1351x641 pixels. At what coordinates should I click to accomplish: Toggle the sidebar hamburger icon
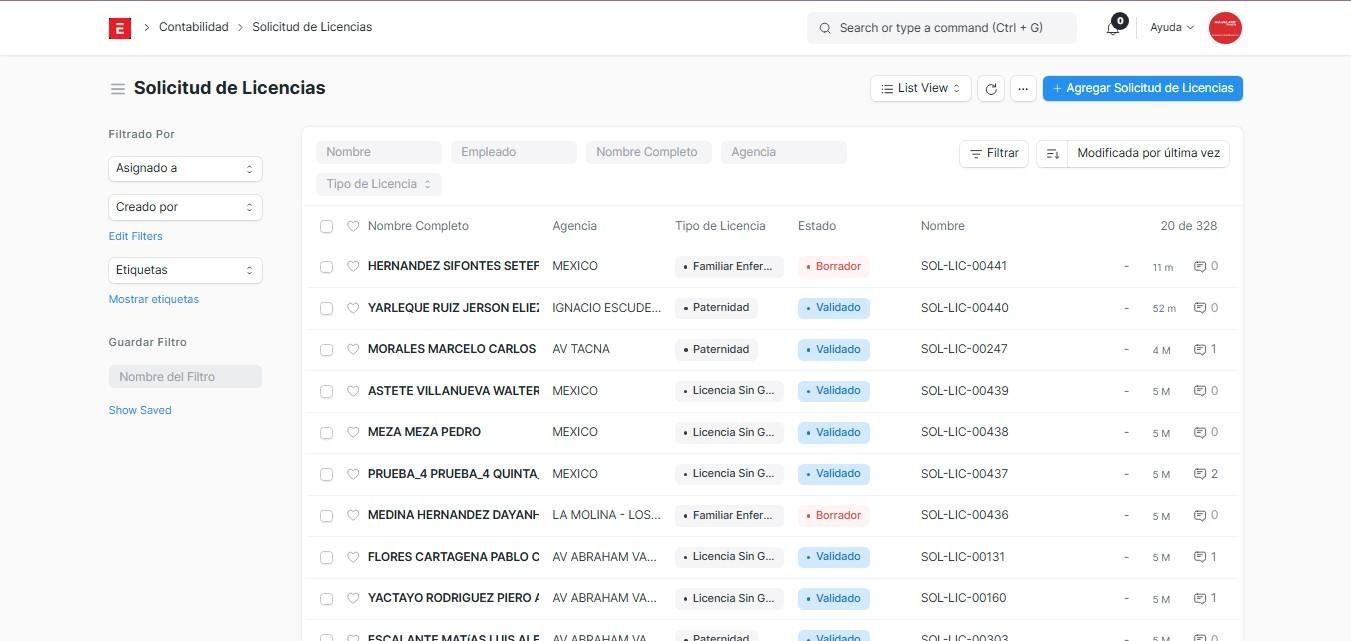coord(117,89)
